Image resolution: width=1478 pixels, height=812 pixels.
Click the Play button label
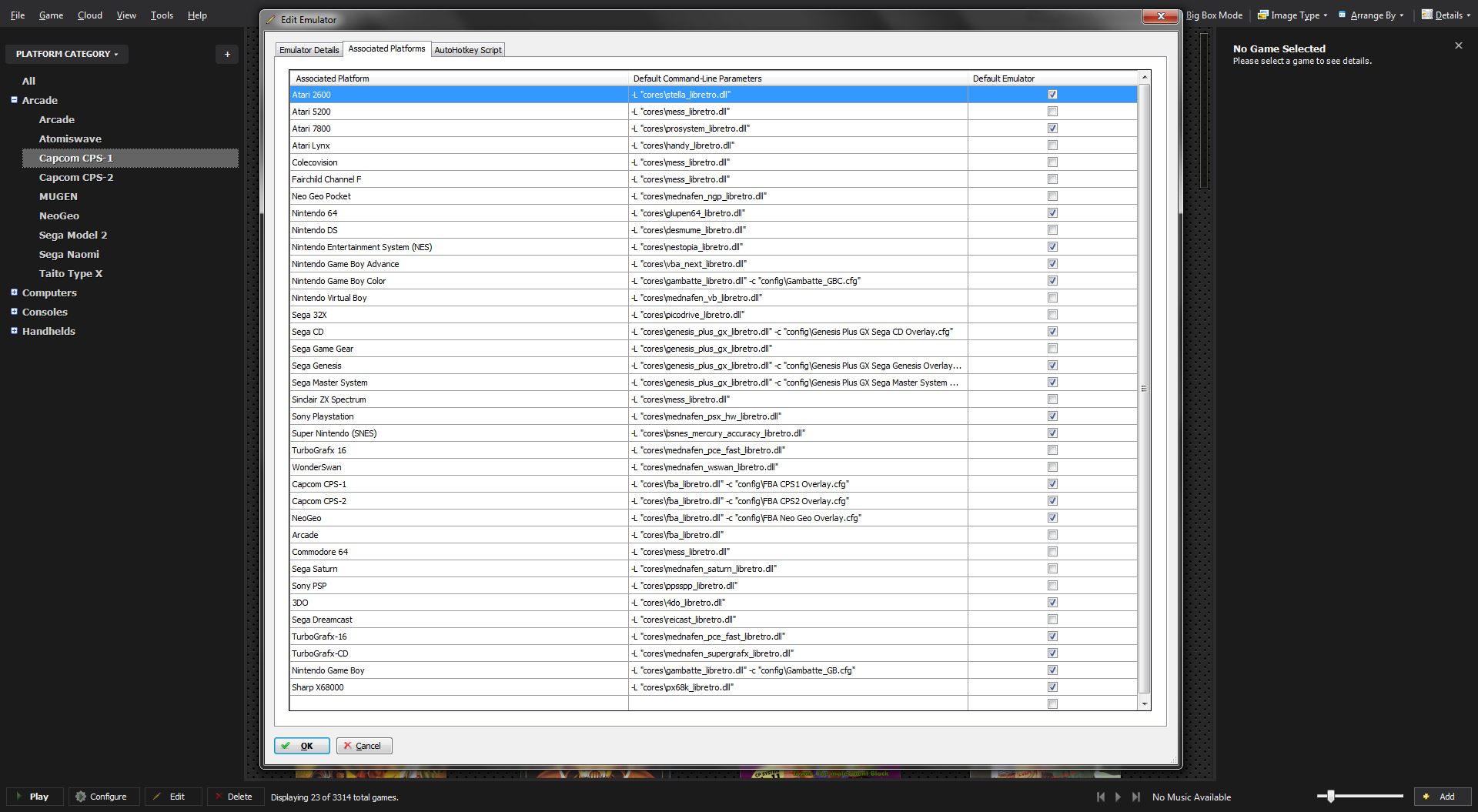pos(39,797)
